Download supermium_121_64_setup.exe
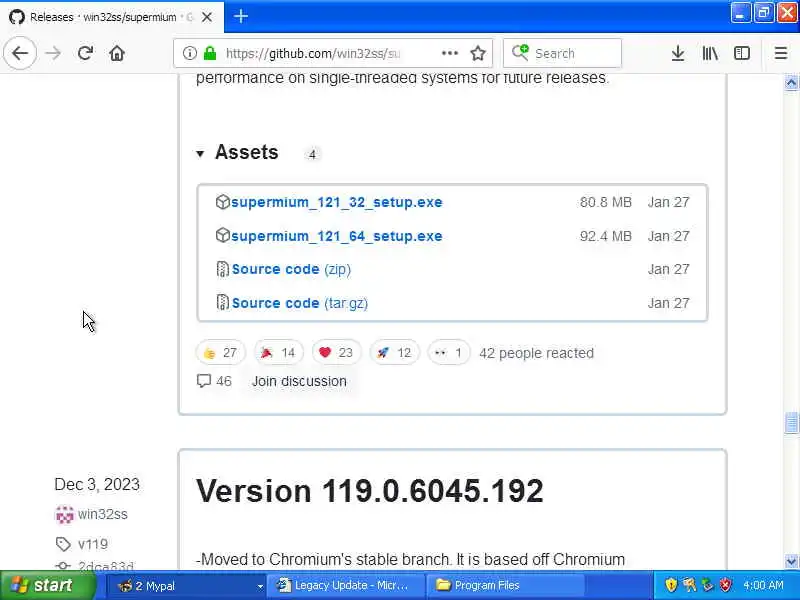This screenshot has height=600, width=800. coord(337,236)
